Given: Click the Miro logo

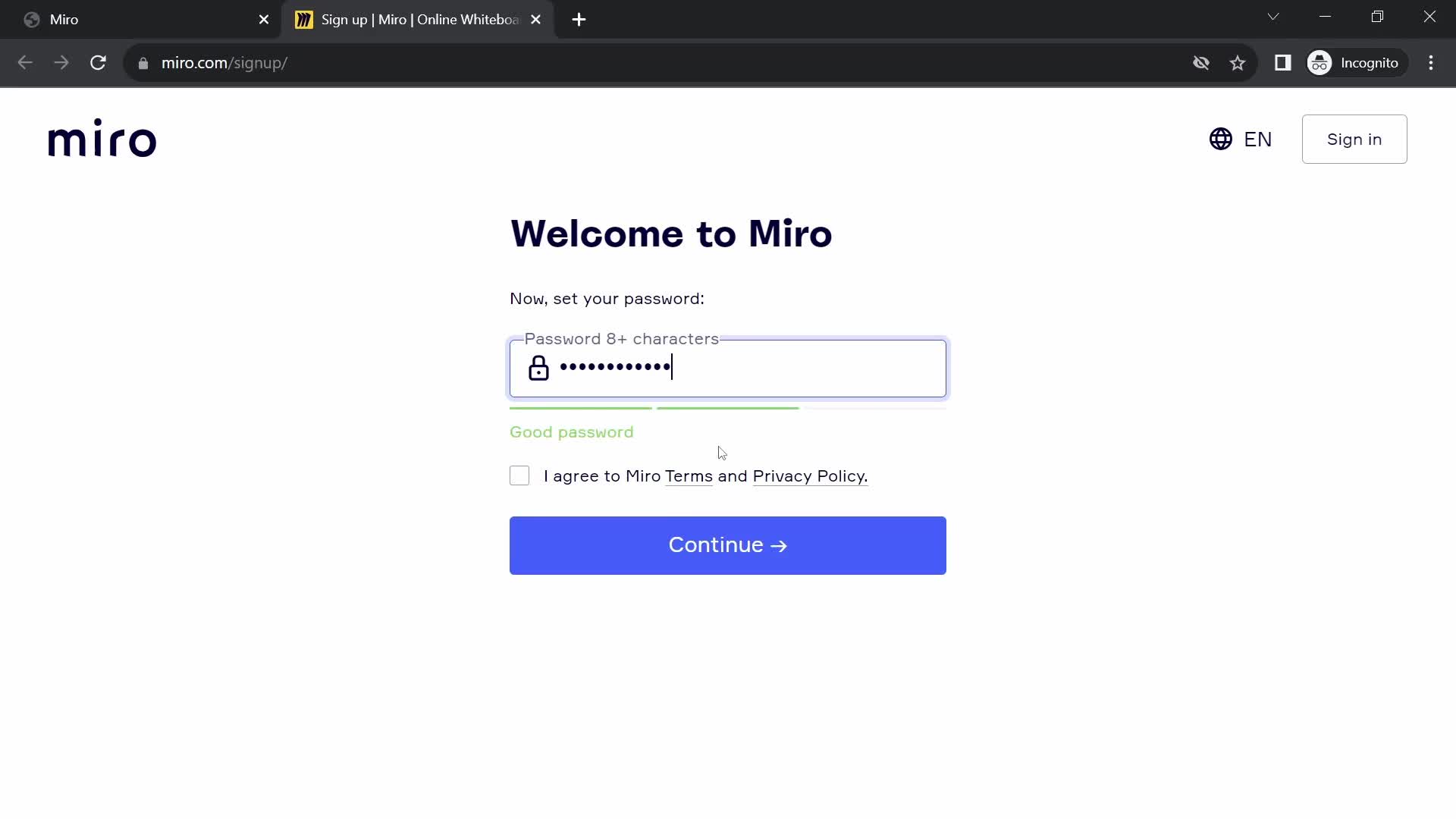Looking at the screenshot, I should click(x=102, y=138).
